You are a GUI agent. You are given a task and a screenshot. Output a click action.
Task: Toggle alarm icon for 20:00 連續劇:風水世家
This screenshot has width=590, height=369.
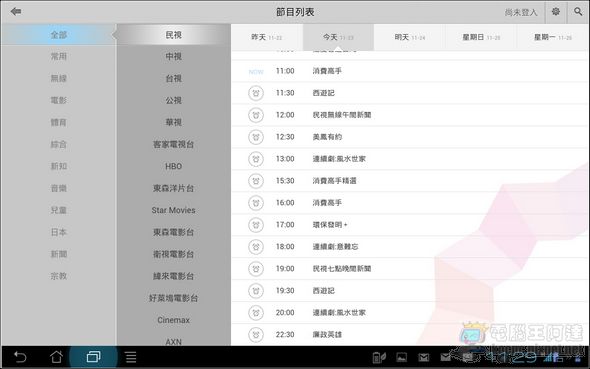point(256,313)
